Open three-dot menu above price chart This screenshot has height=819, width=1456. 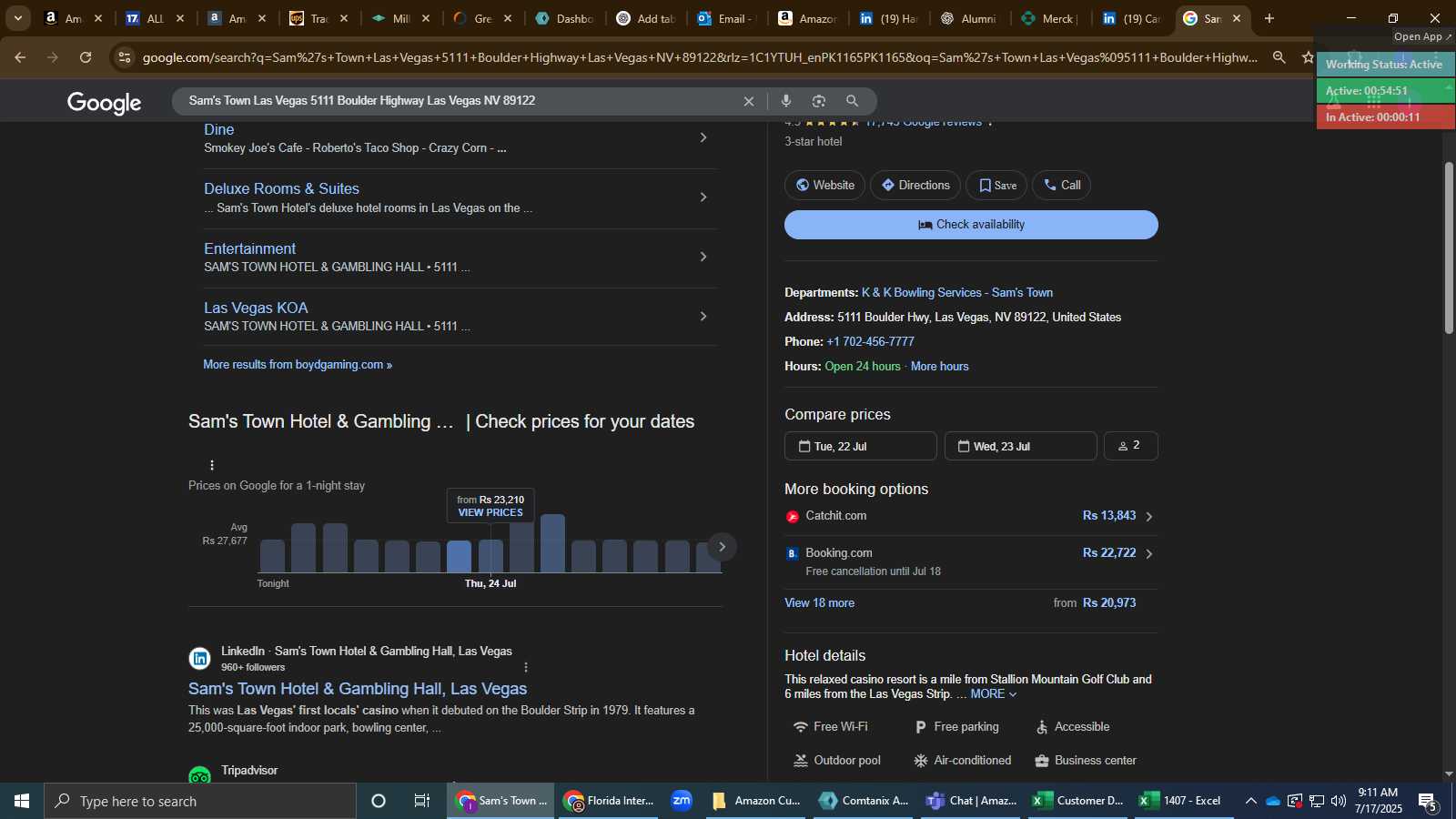pyautogui.click(x=212, y=465)
